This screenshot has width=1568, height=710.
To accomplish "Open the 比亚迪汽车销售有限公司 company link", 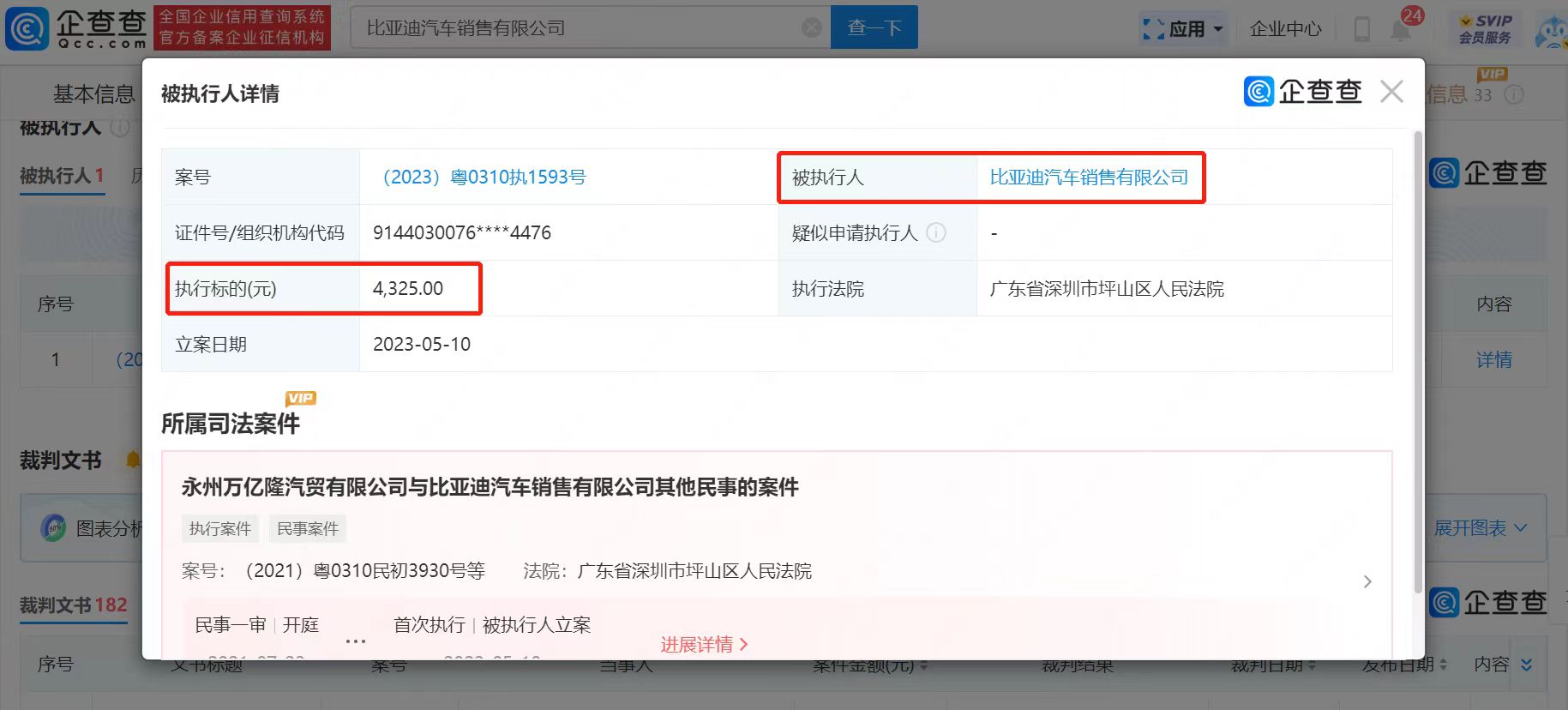I will pyautogui.click(x=1089, y=177).
